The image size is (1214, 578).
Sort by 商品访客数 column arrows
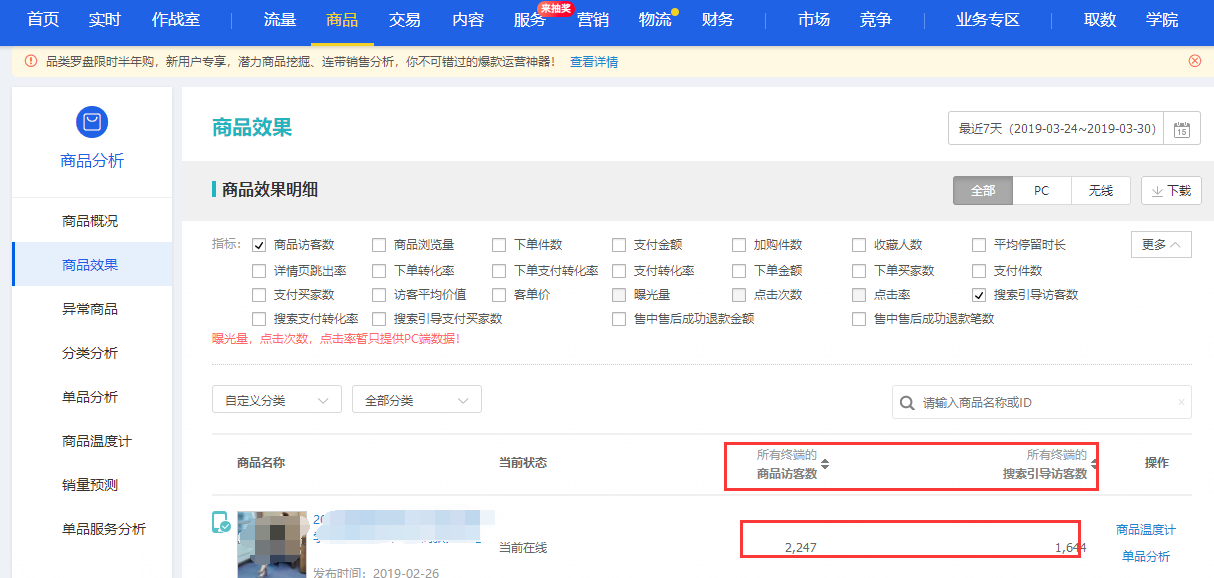[825, 464]
